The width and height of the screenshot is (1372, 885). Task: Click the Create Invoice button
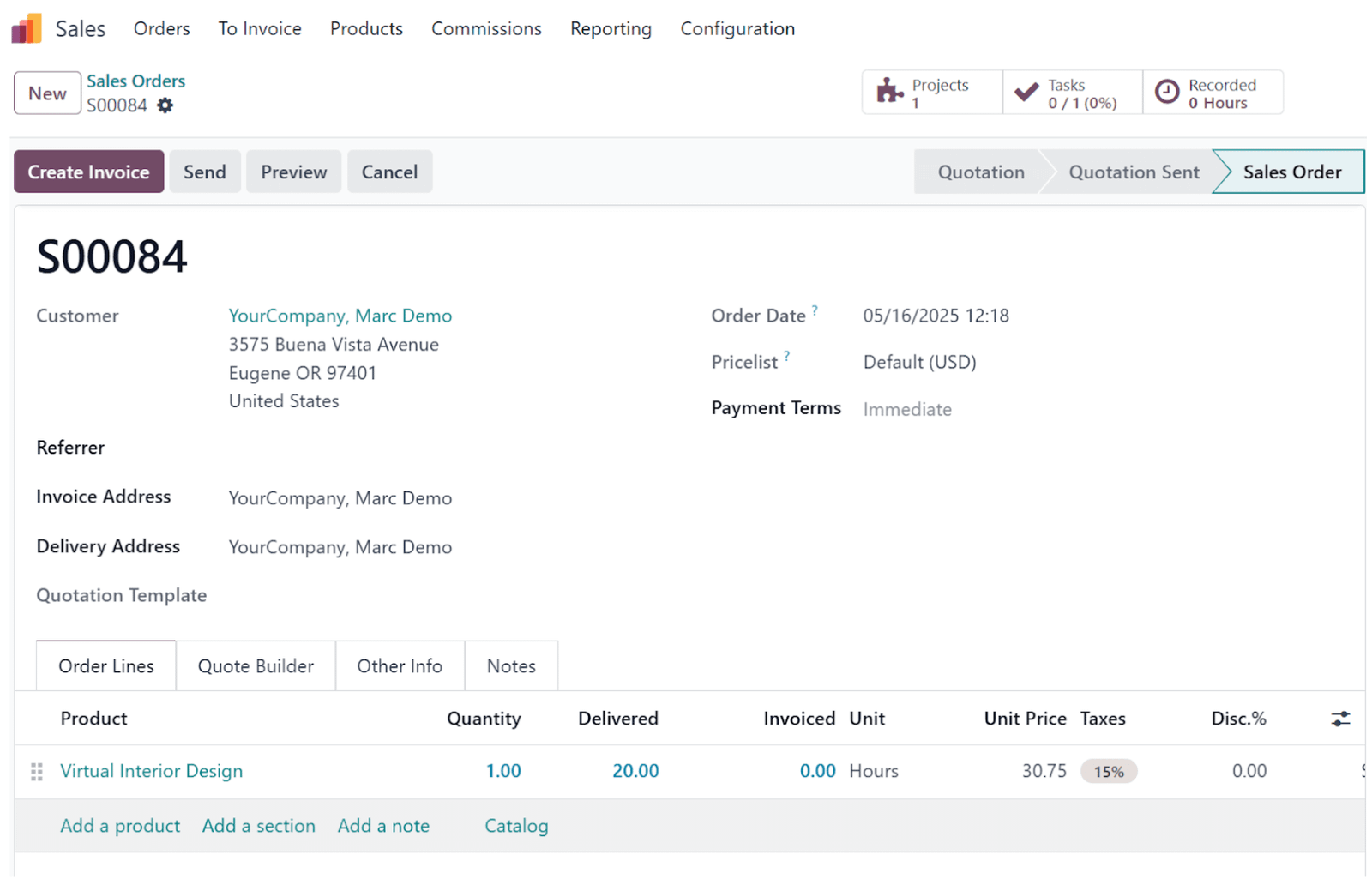pyautogui.click(x=88, y=172)
